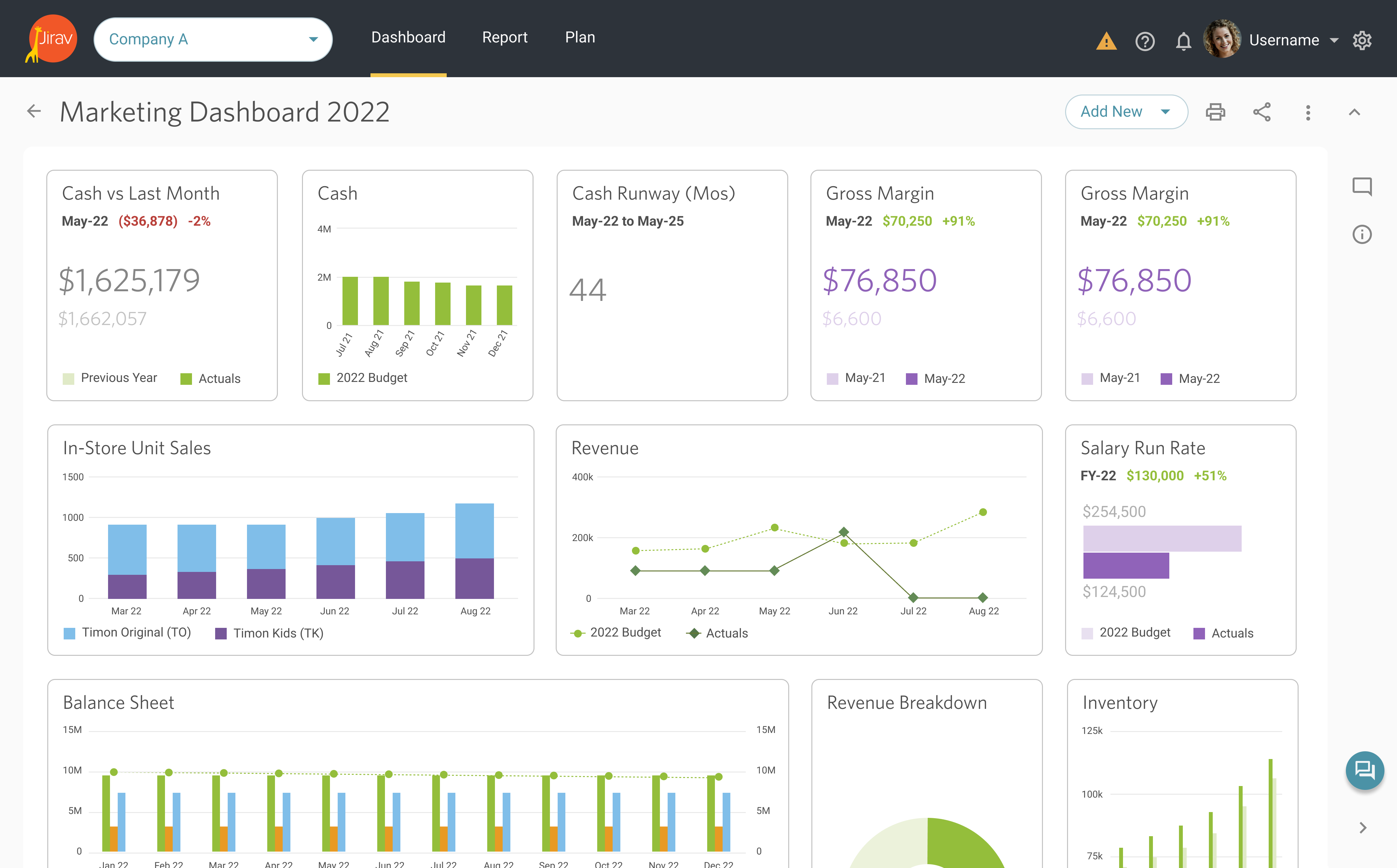Open the info panel icon
Image resolution: width=1397 pixels, height=868 pixels.
[x=1362, y=234]
